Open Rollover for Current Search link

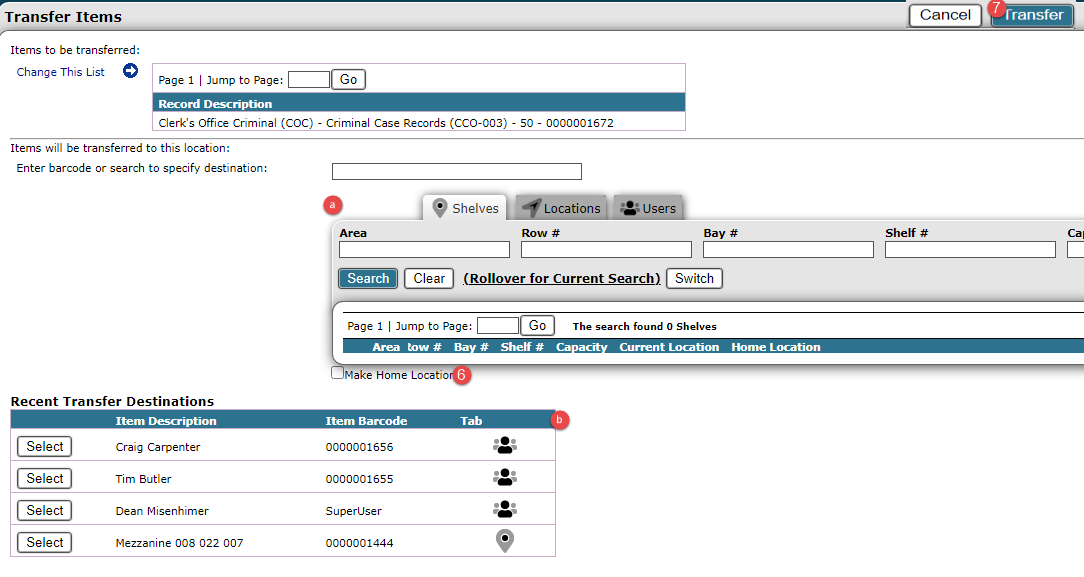pyautogui.click(x=561, y=279)
